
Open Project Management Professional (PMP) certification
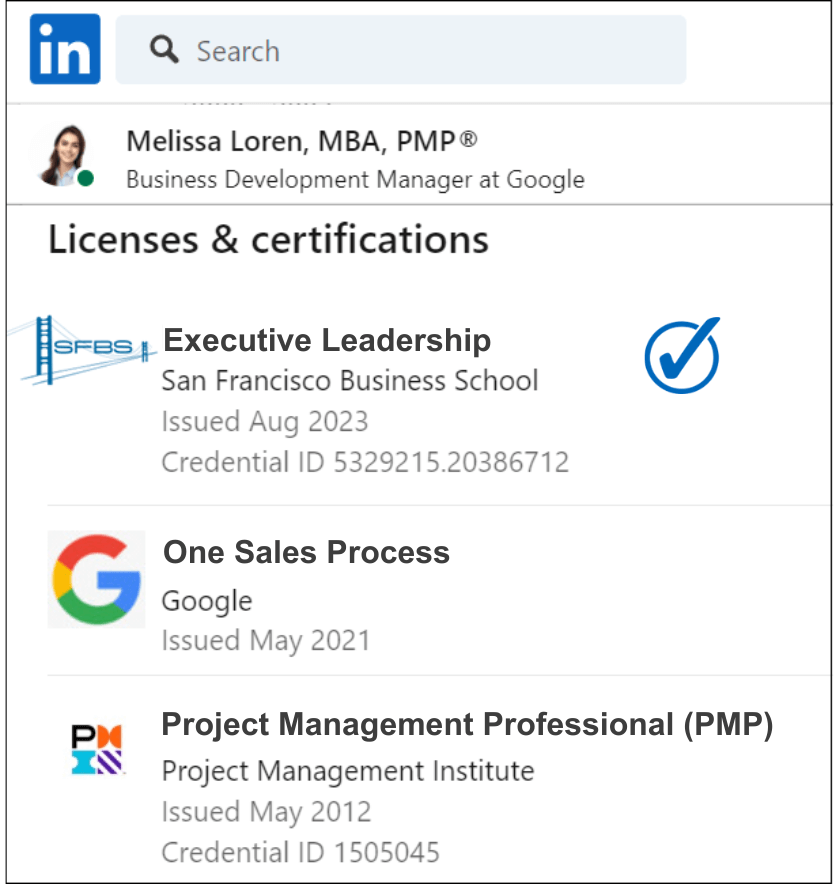[467, 724]
